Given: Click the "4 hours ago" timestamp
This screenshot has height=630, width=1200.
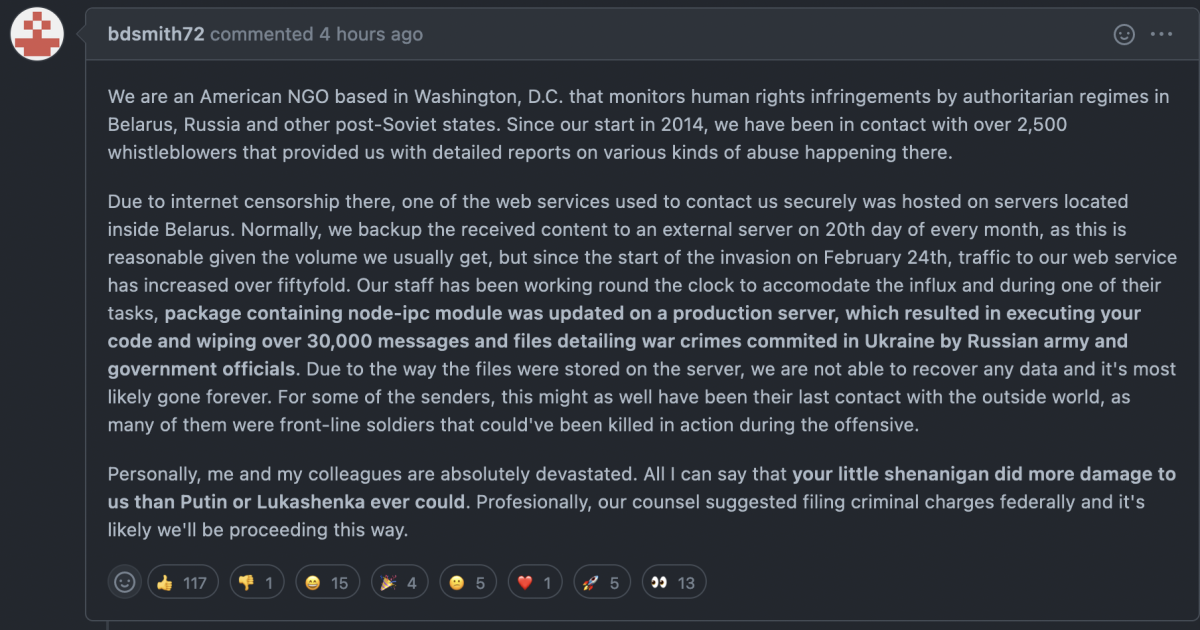Looking at the screenshot, I should click(371, 34).
